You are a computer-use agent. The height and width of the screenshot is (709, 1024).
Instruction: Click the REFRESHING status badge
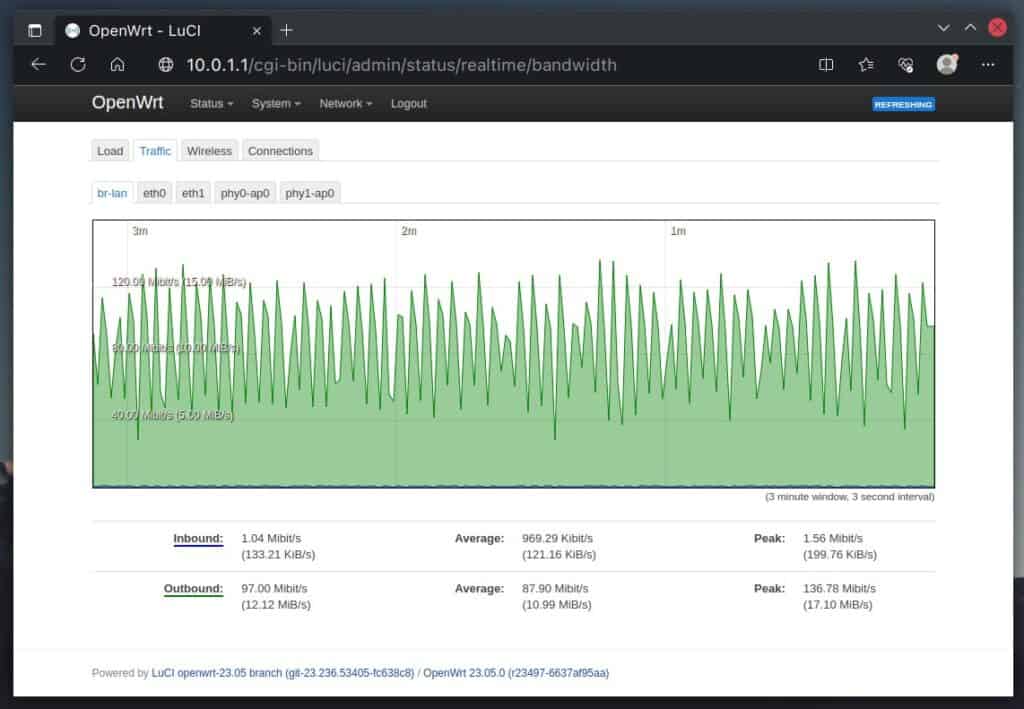click(903, 104)
